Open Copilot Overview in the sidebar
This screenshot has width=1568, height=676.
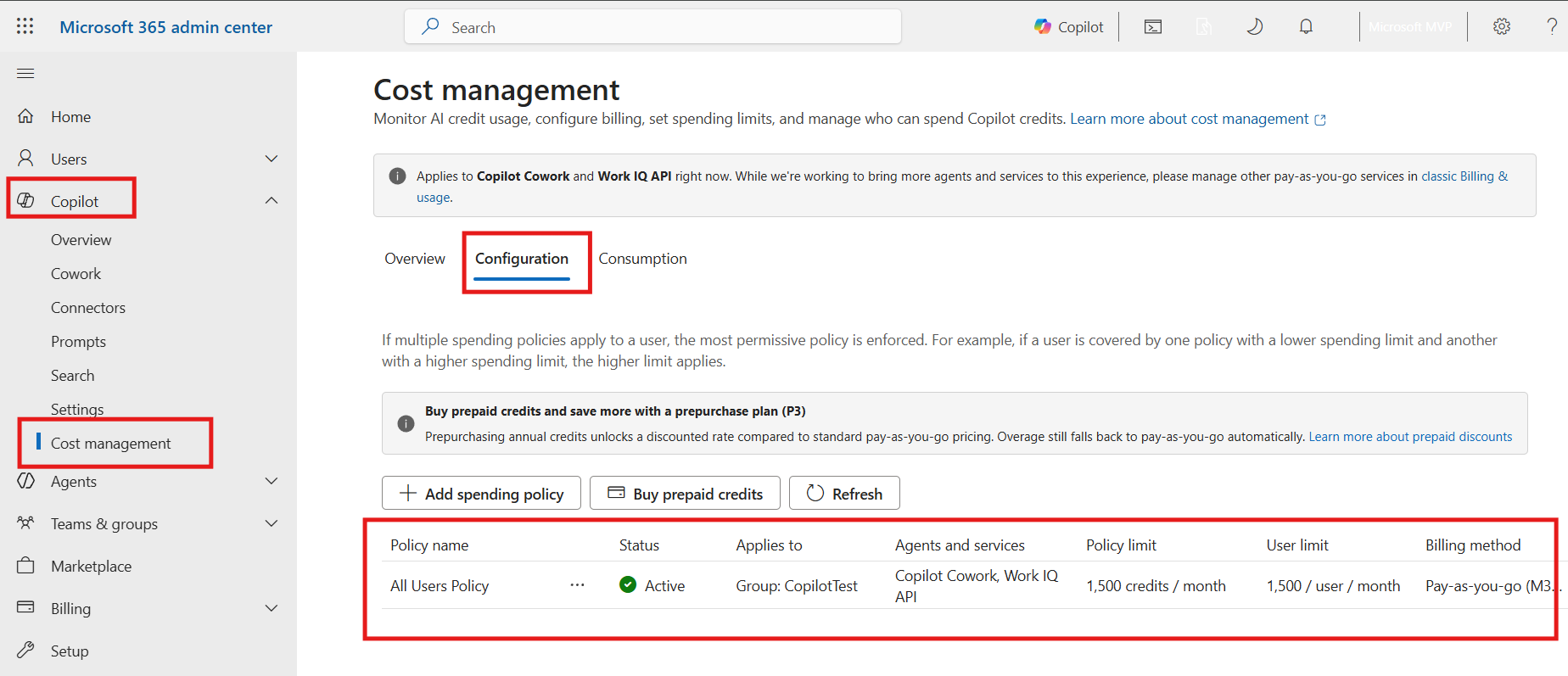point(81,240)
